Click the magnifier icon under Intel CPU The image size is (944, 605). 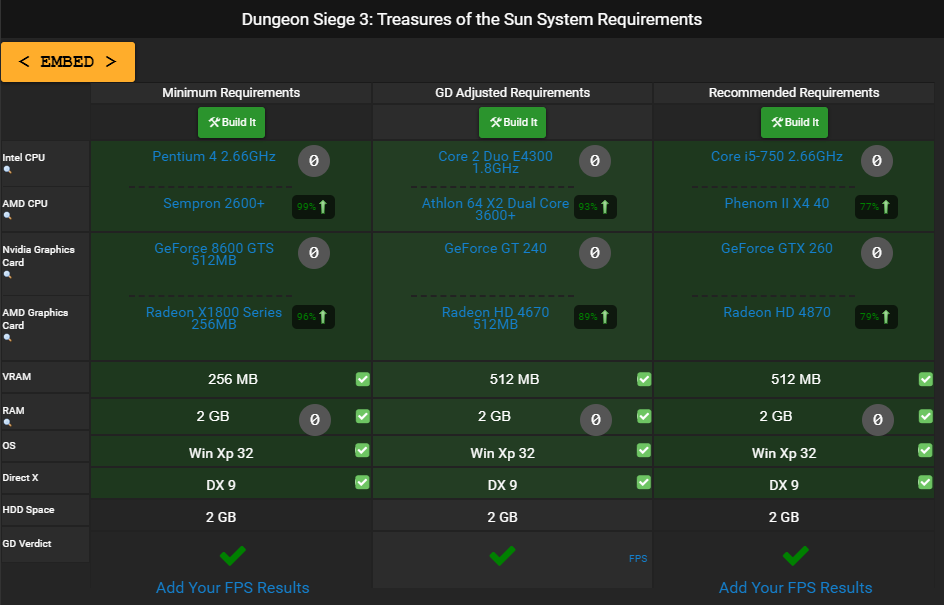pyautogui.click(x=8, y=171)
